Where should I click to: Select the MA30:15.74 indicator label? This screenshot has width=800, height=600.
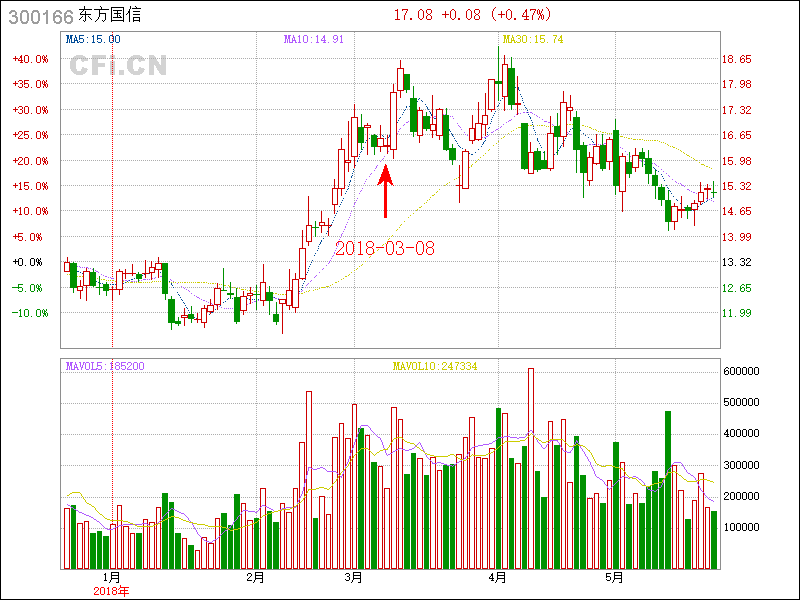coord(533,40)
